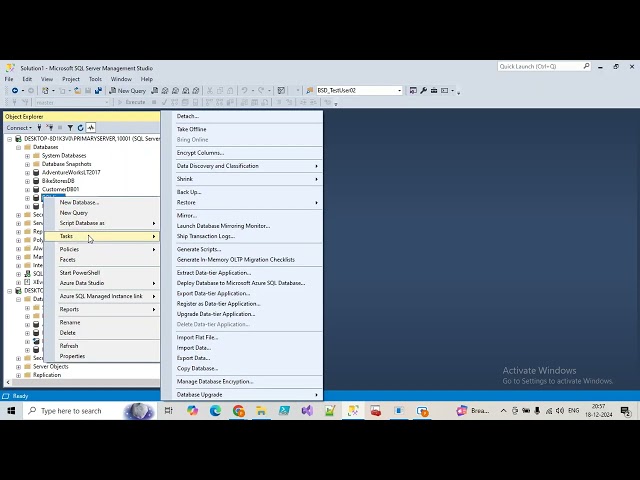The image size is (640, 480).
Task: Open the View menu
Action: click(x=47, y=79)
